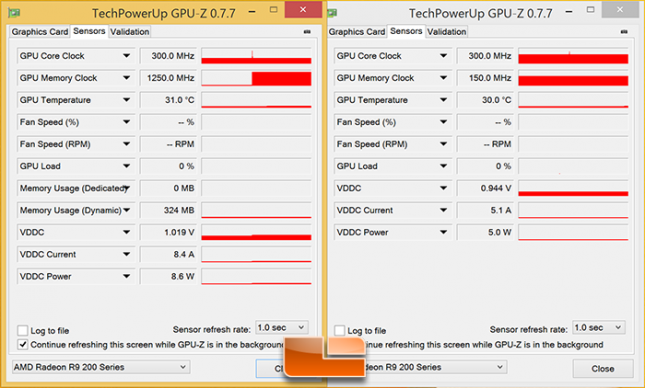This screenshot has height=388, width=645.
Task: Click VDDC graph in left window
Action: click(x=256, y=232)
